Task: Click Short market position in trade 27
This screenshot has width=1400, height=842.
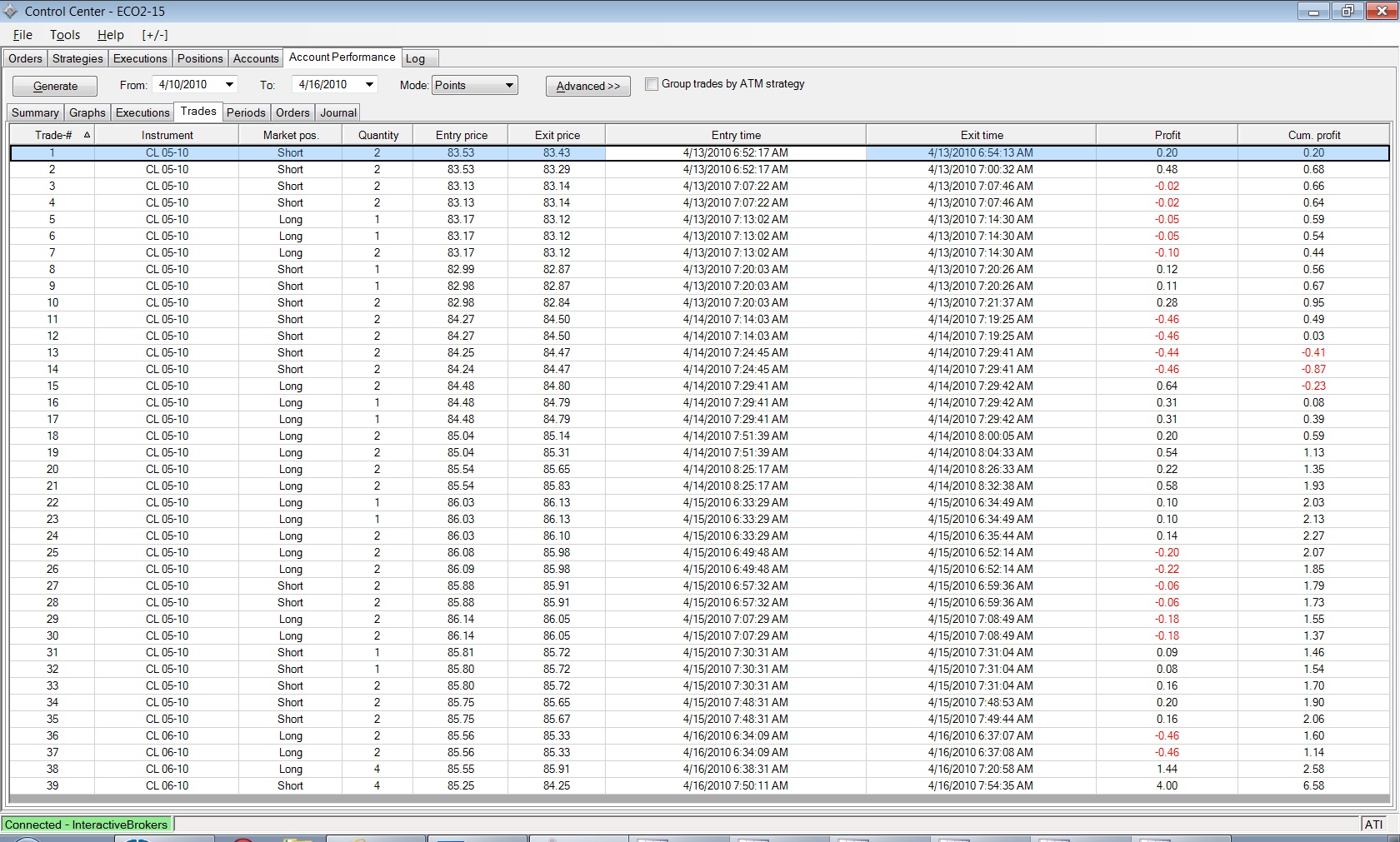Action: (x=291, y=585)
